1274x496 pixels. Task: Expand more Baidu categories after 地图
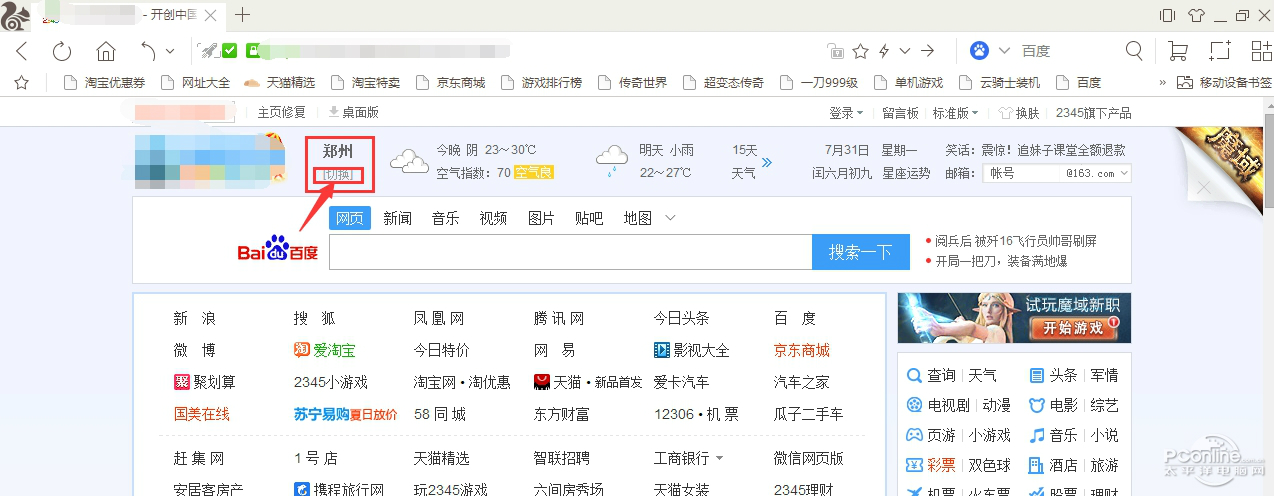[670, 218]
